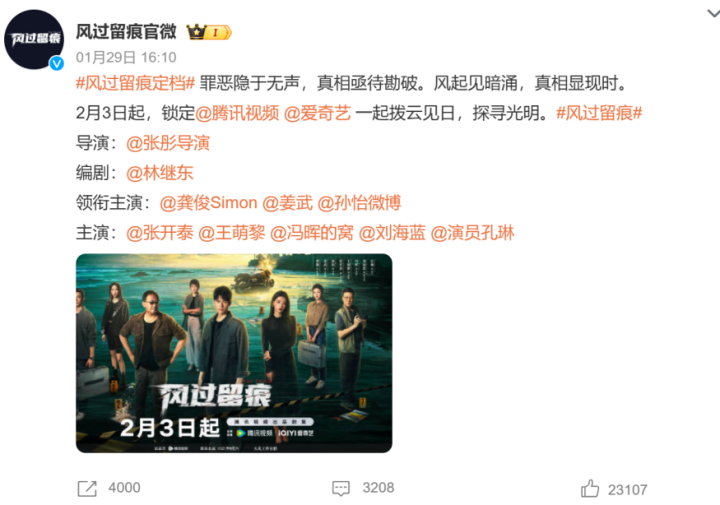Open @龚俊Simon profile mention

click(x=208, y=203)
